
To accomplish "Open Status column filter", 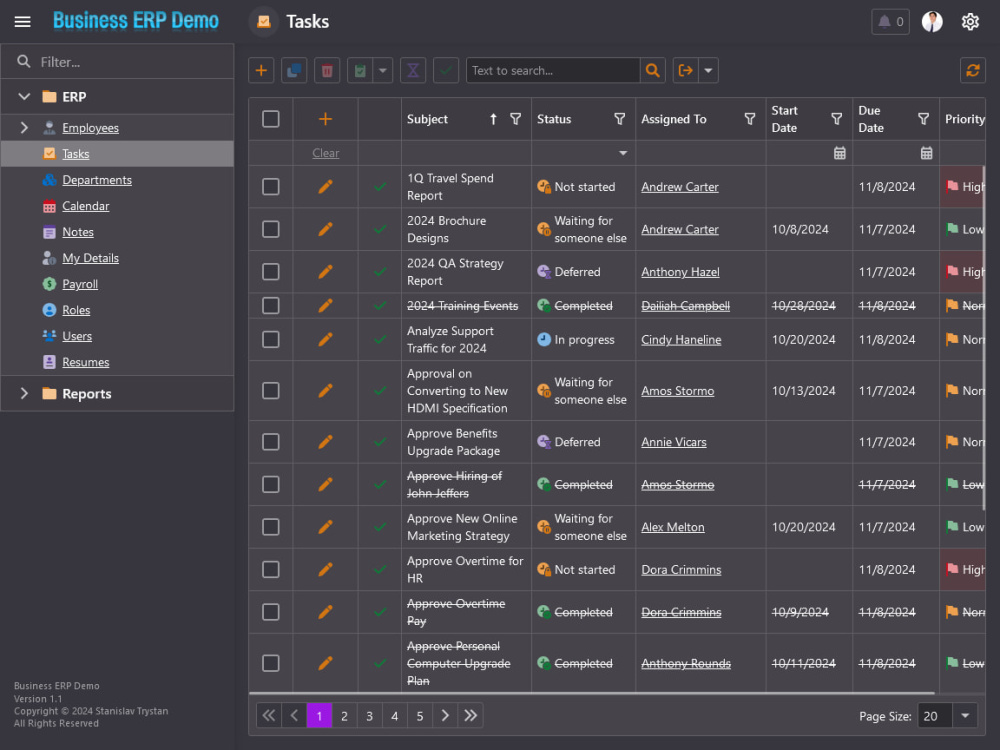I will (x=619, y=119).
